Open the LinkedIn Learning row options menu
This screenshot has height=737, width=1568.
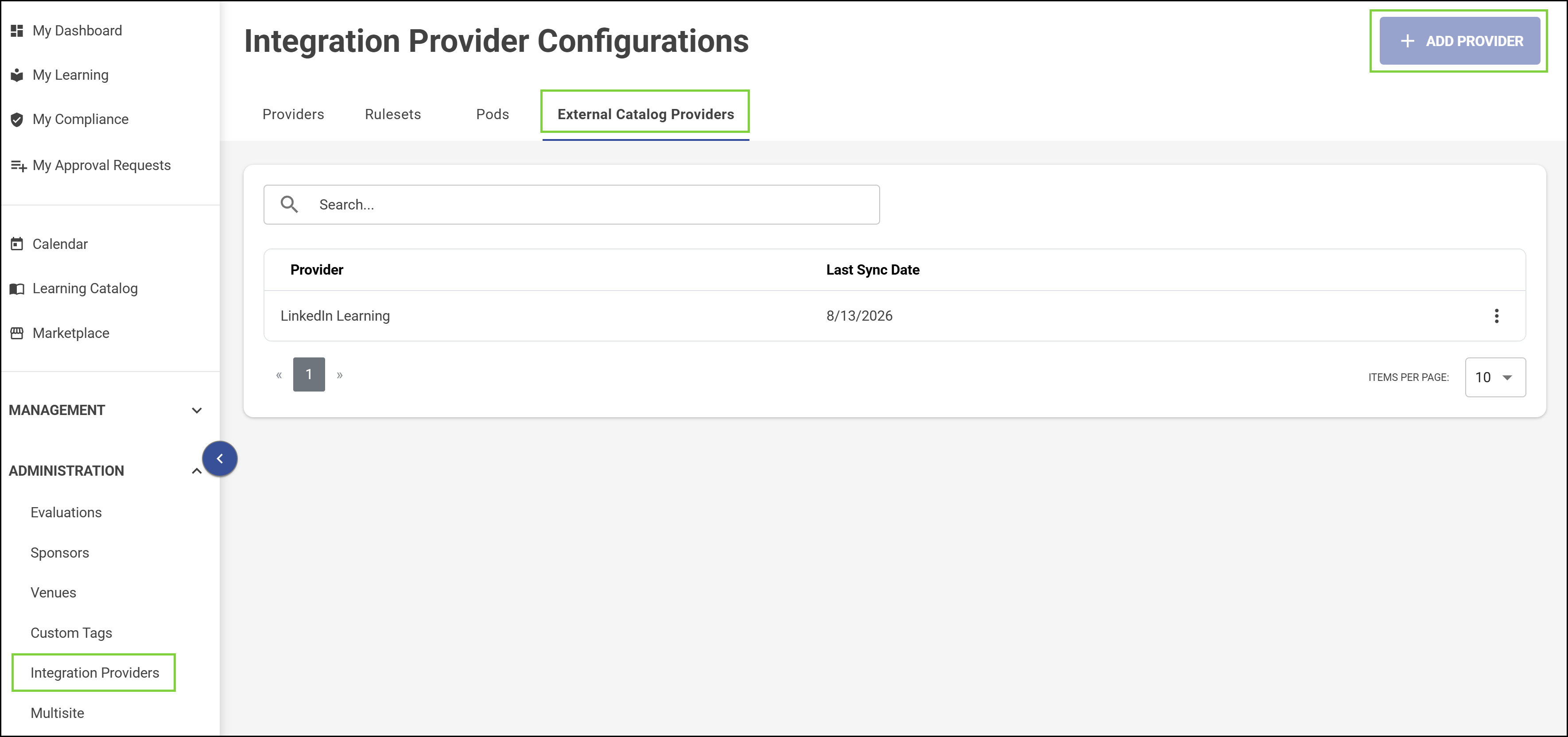pos(1496,316)
